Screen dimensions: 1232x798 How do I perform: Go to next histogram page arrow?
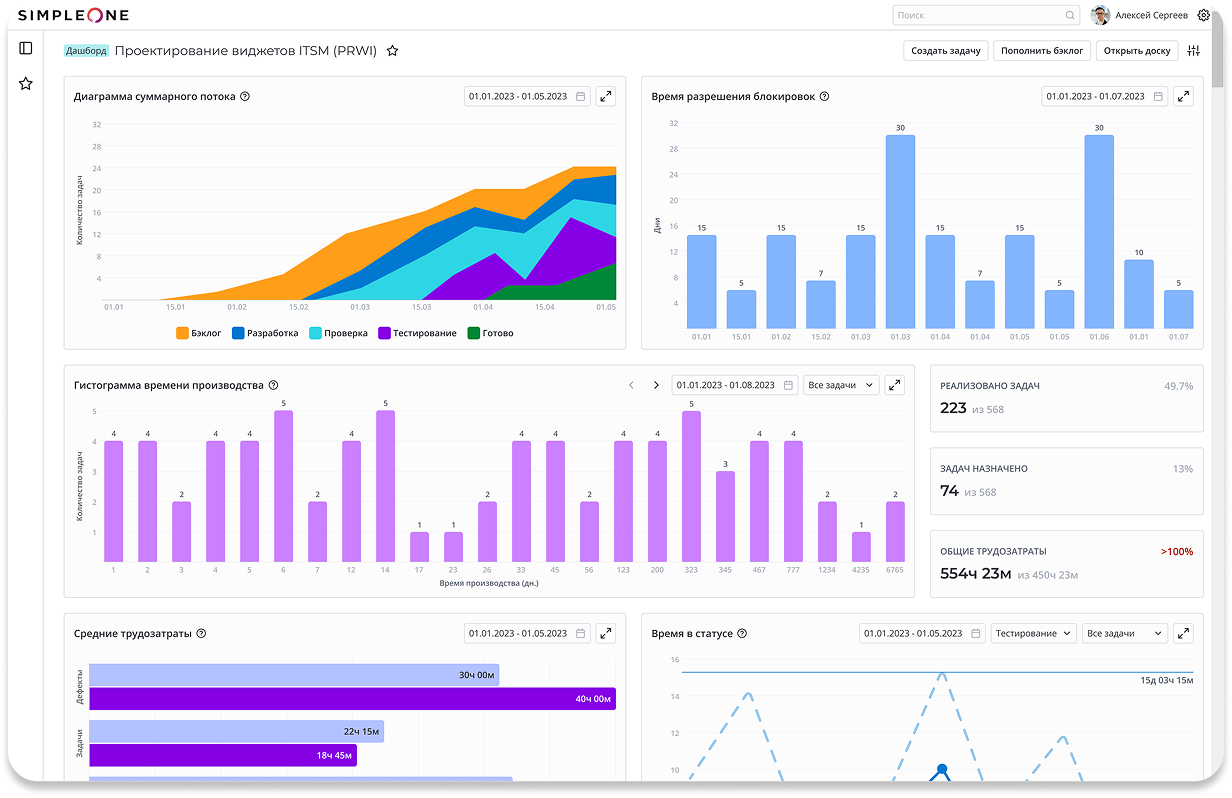(656, 385)
